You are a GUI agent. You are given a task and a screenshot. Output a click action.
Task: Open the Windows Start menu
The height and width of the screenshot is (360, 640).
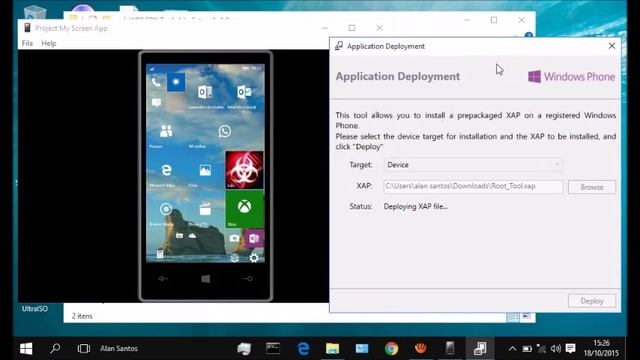pos(26,348)
